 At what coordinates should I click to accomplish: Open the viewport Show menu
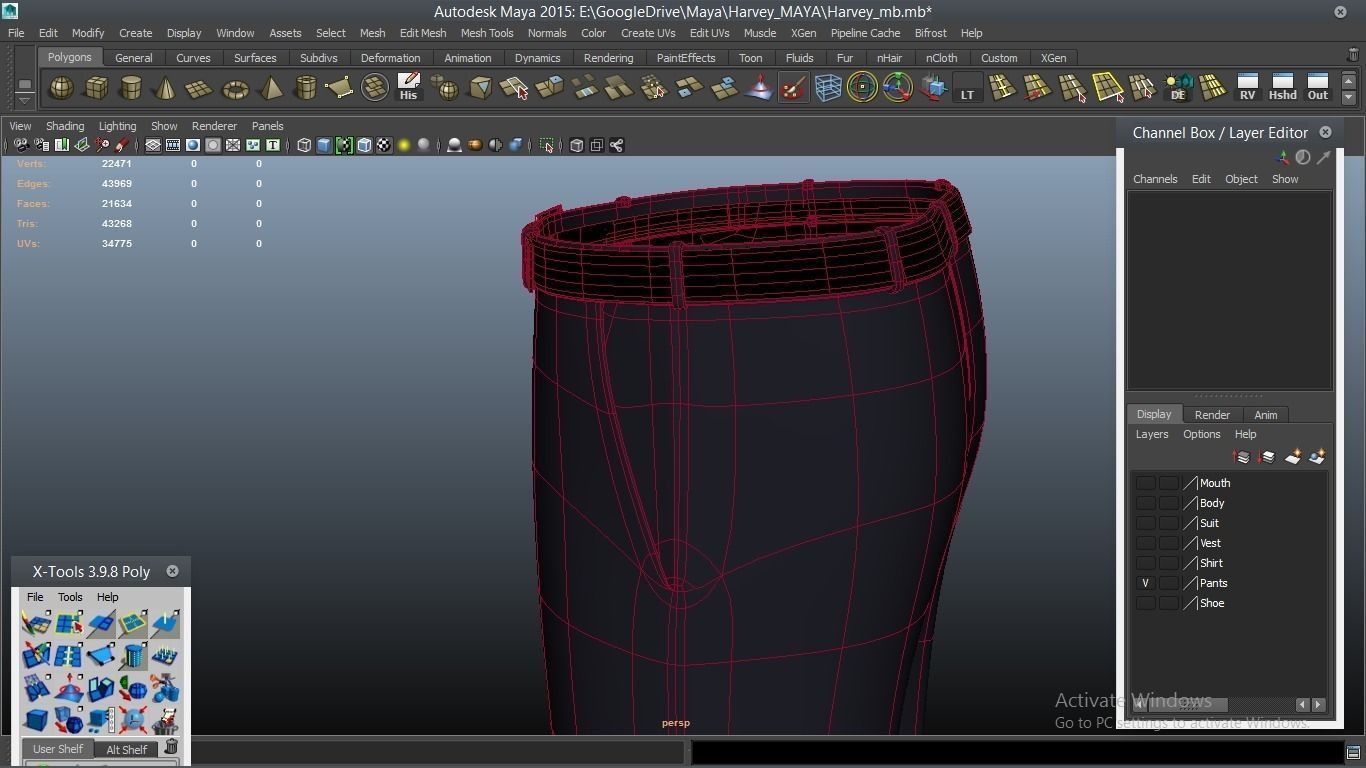[x=164, y=126]
